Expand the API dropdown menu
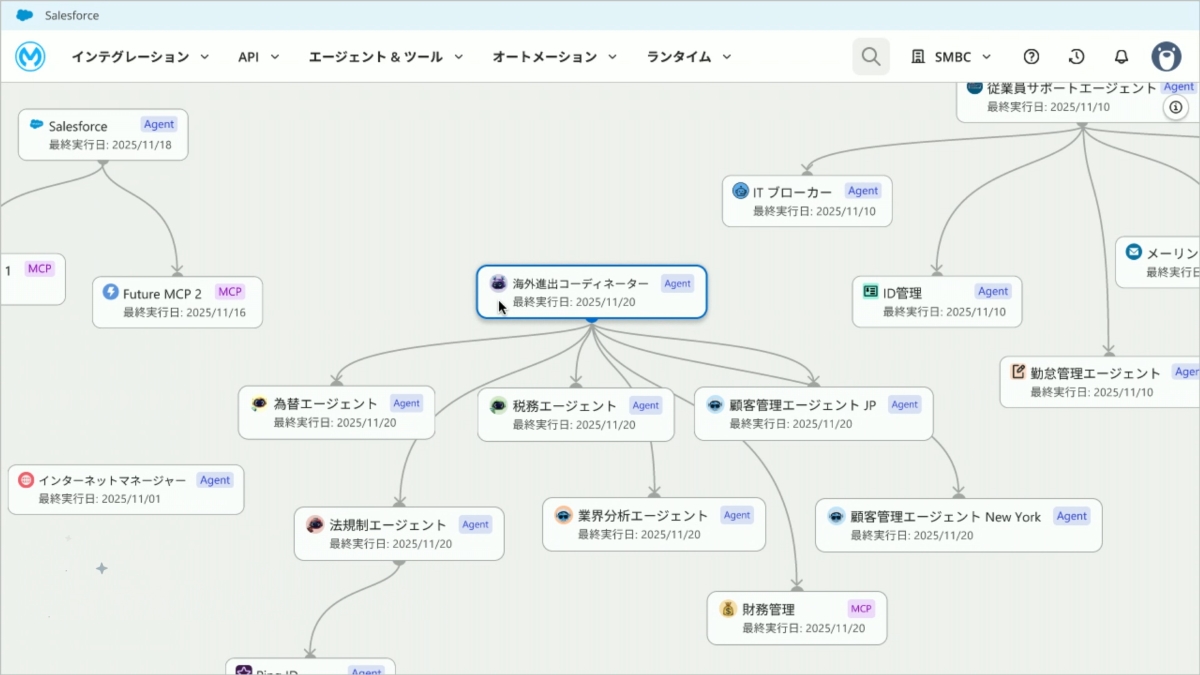The height and width of the screenshot is (675, 1200). point(259,57)
